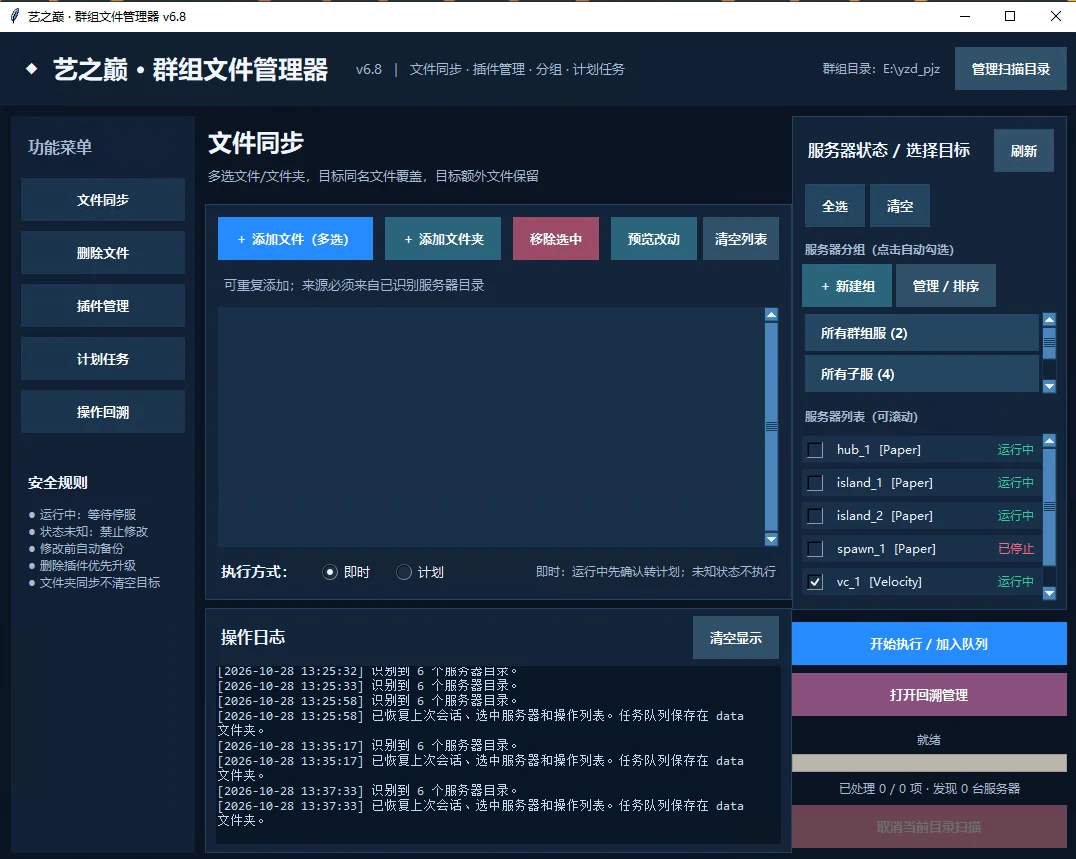1076x859 pixels.
Task: Open 操作回溯 in the function menu
Action: pyautogui.click(x=103, y=412)
